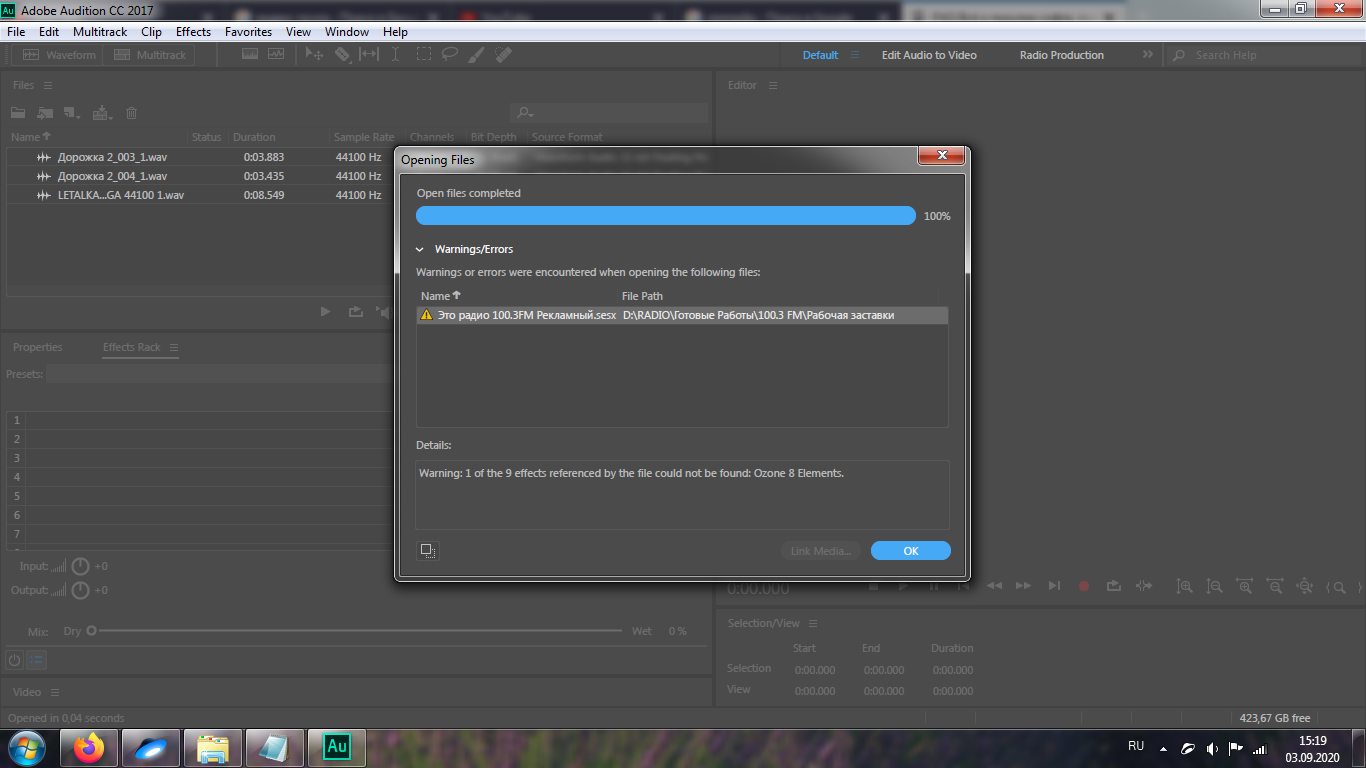Open the Video panel menu
Screen dimensions: 1366x768
click(55, 693)
